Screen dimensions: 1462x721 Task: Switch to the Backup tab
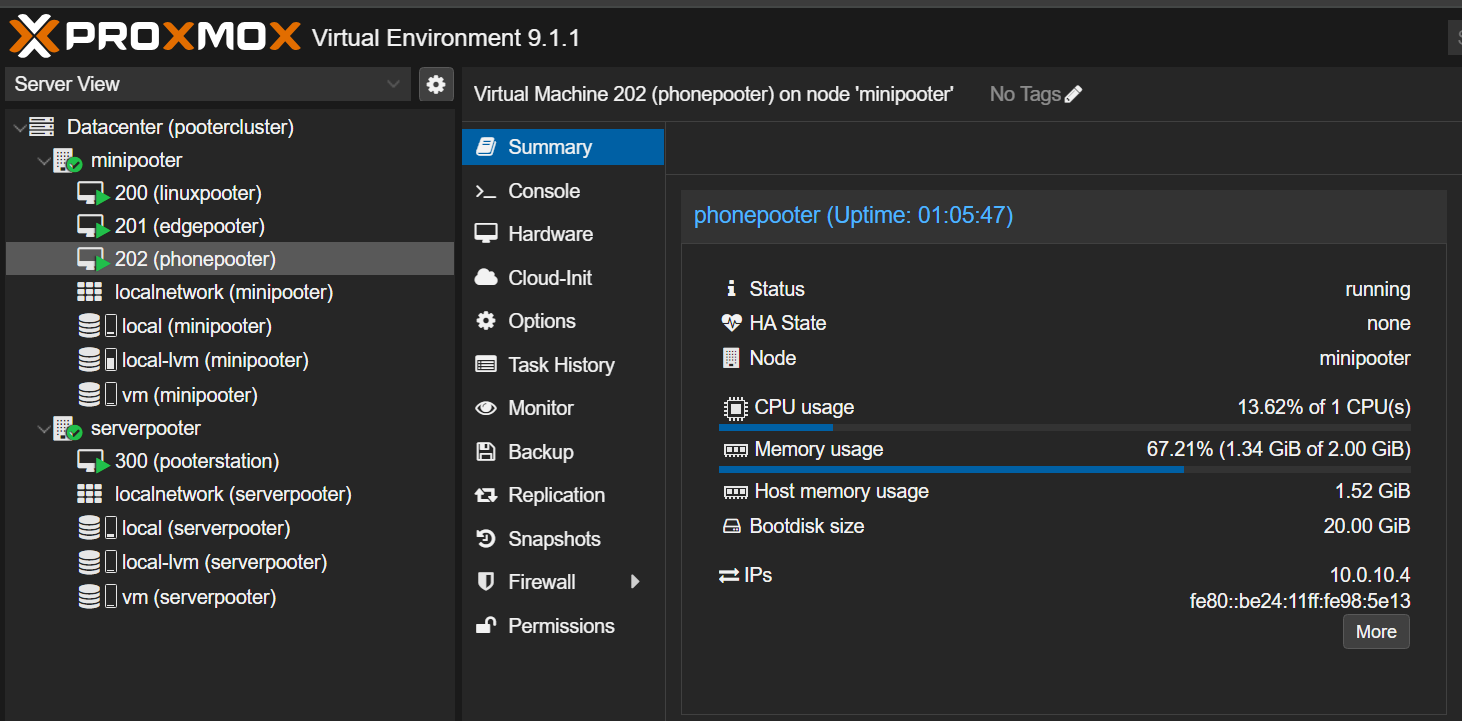563,452
